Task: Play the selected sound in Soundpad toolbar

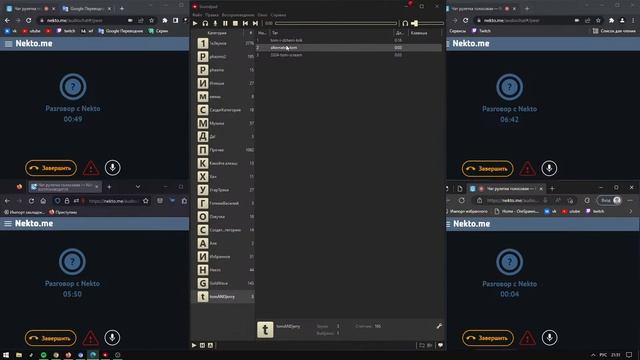Action: 195,23
